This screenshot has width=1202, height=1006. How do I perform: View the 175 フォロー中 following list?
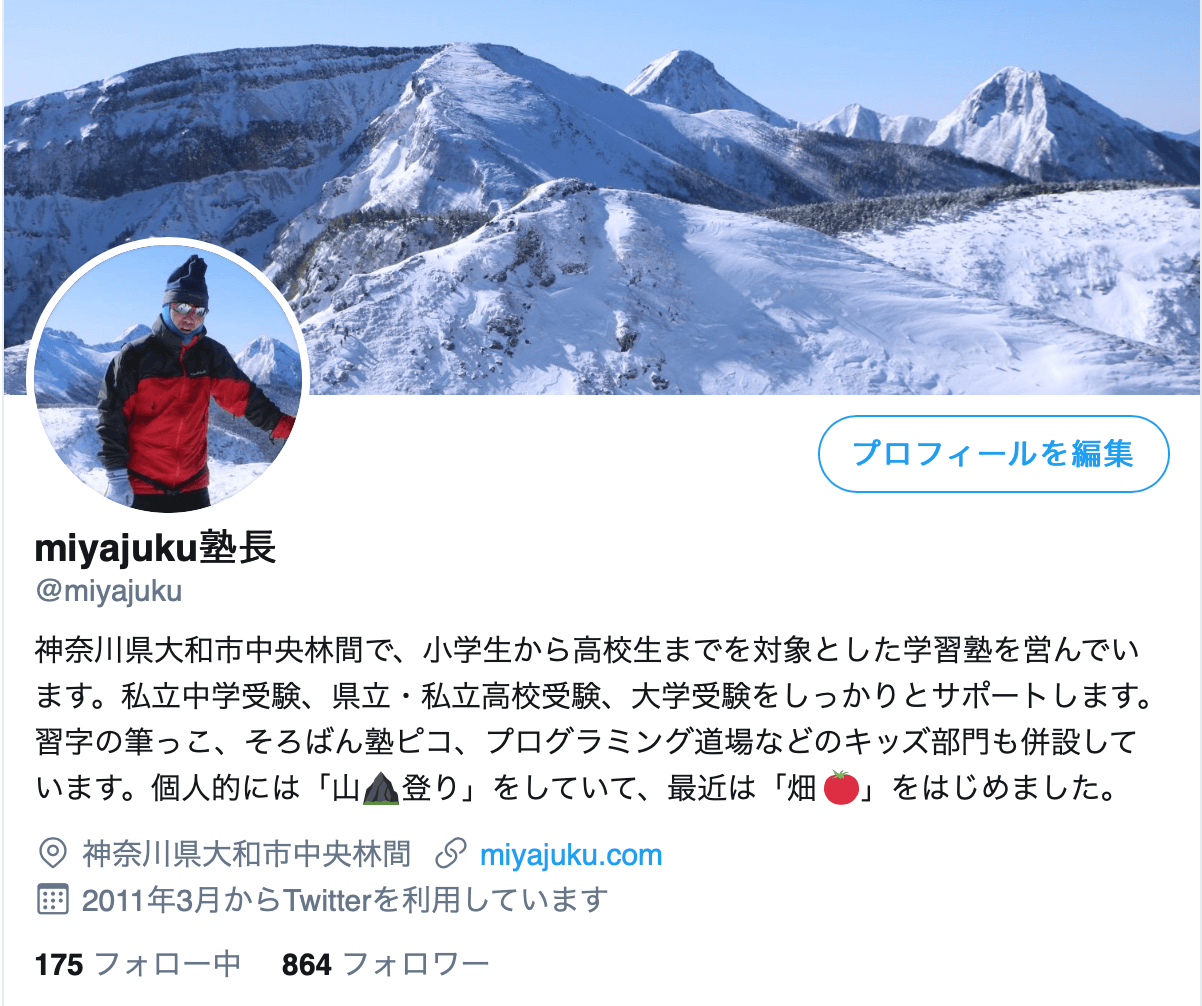point(138,965)
